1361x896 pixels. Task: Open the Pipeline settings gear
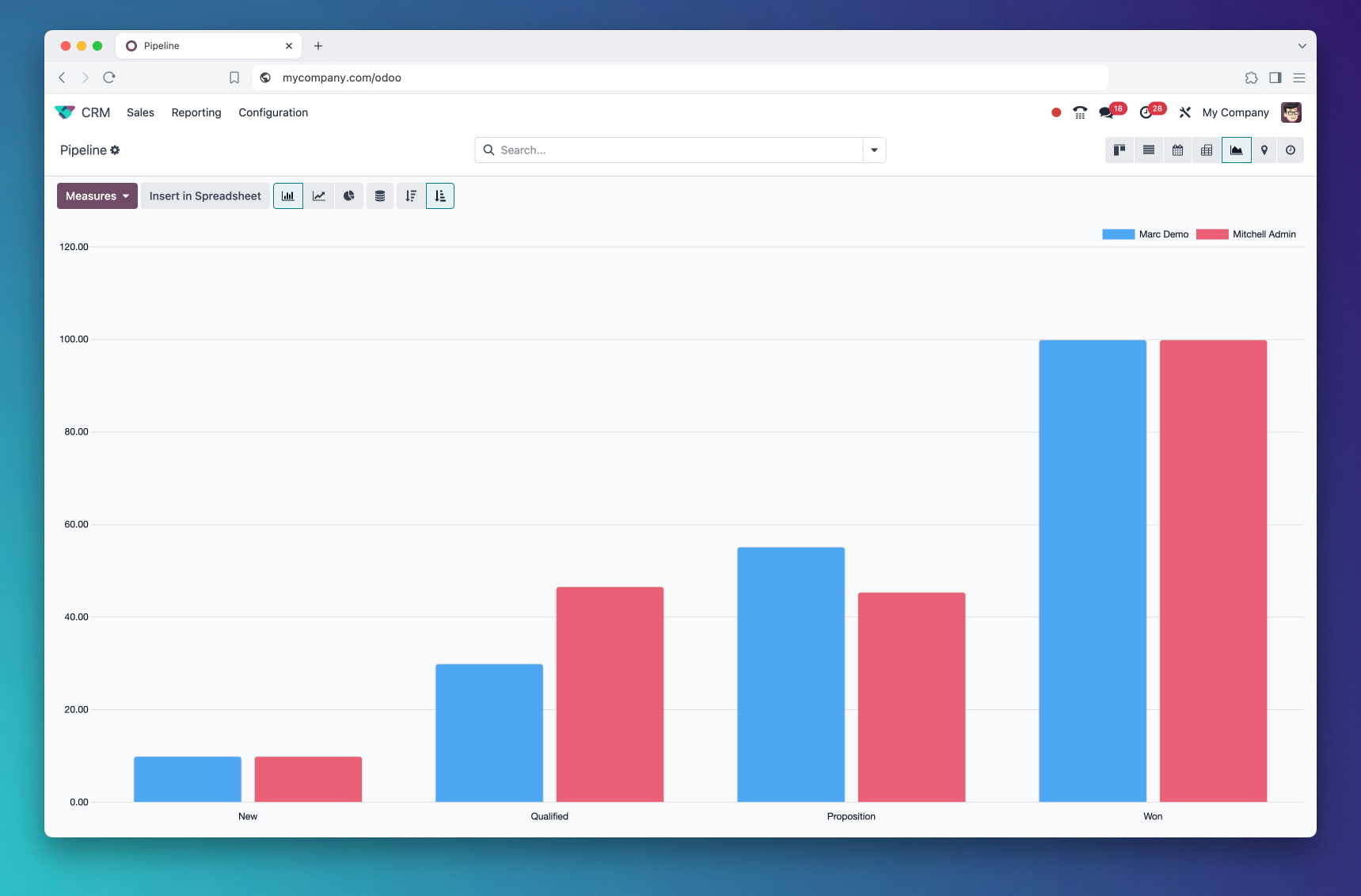[x=115, y=150]
